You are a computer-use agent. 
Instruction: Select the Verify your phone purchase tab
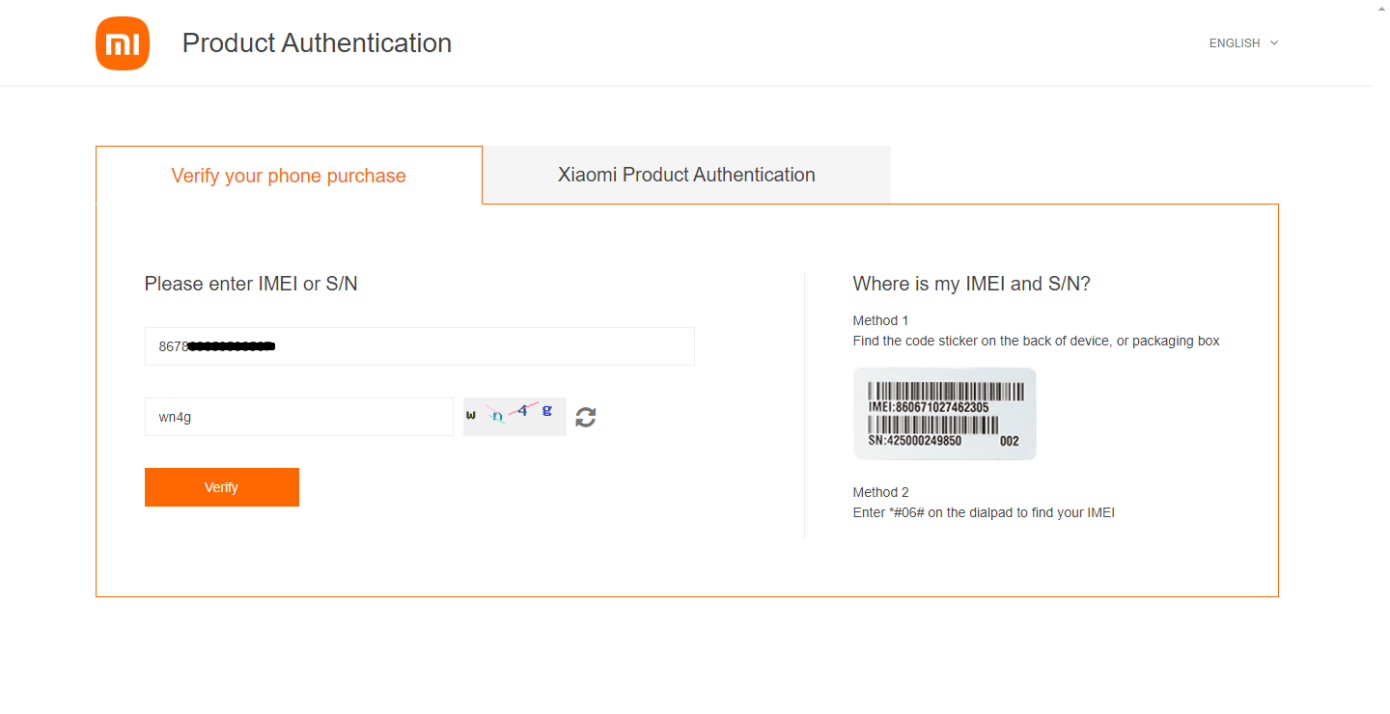coord(288,176)
